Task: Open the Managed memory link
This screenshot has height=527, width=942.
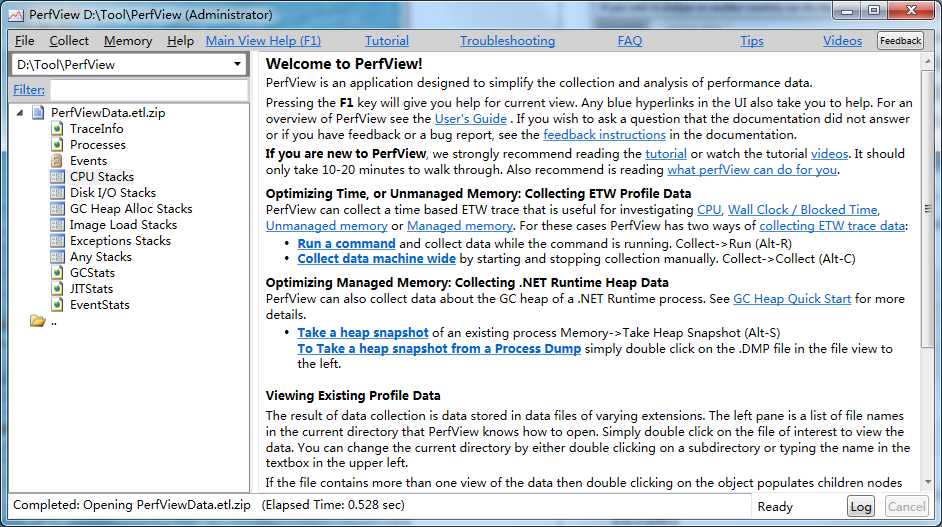Action: pos(460,226)
